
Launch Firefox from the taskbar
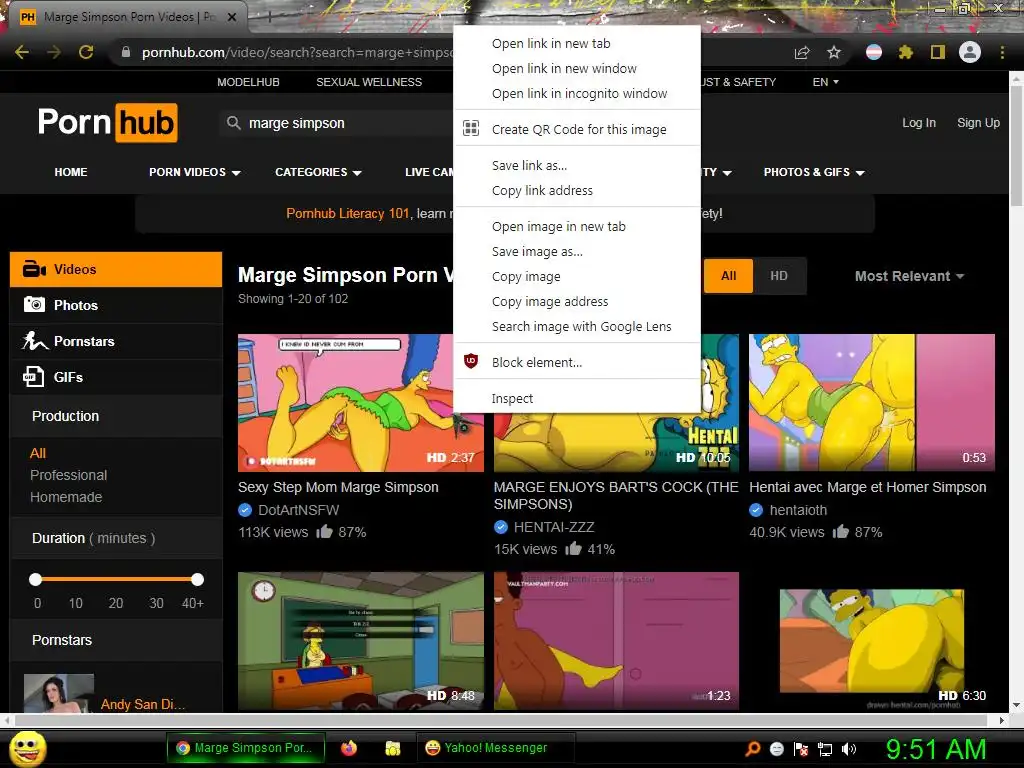click(349, 748)
